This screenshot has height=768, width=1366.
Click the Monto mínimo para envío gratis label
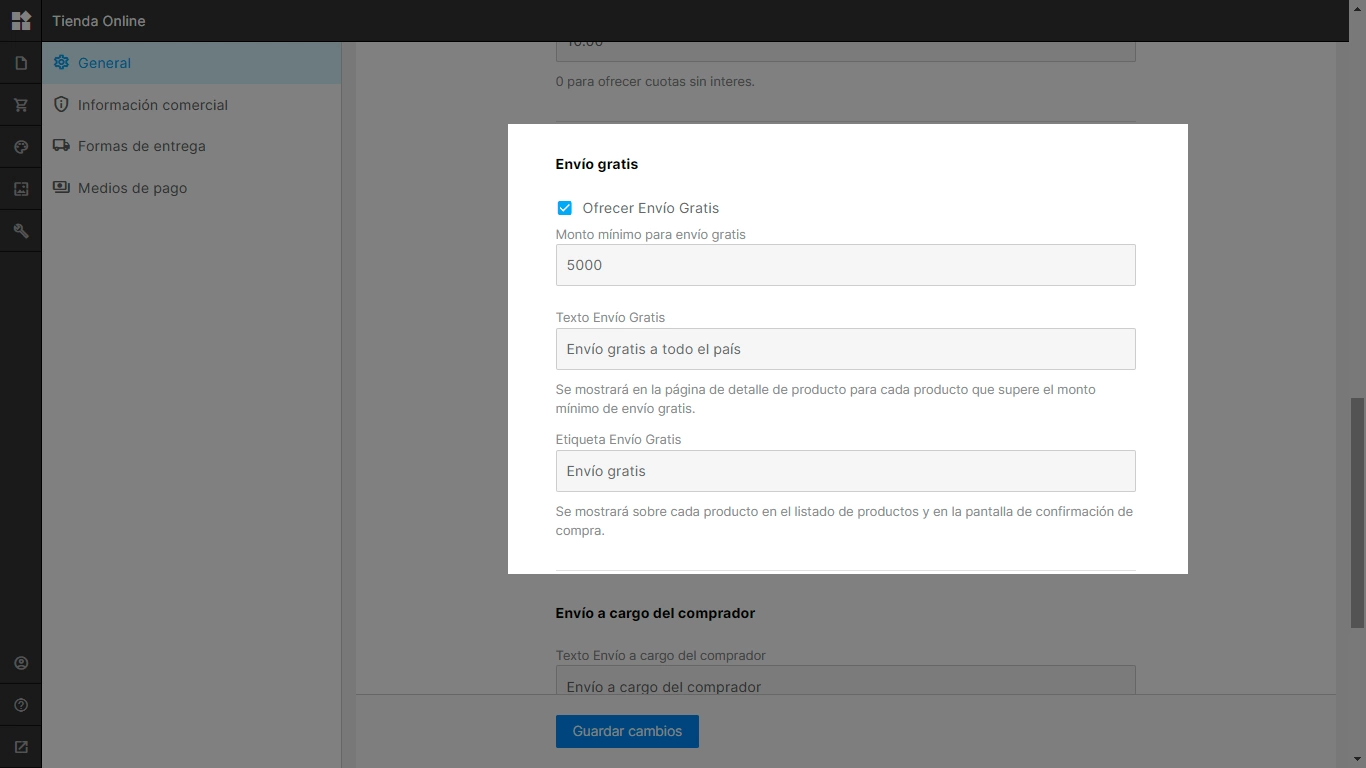click(x=651, y=234)
